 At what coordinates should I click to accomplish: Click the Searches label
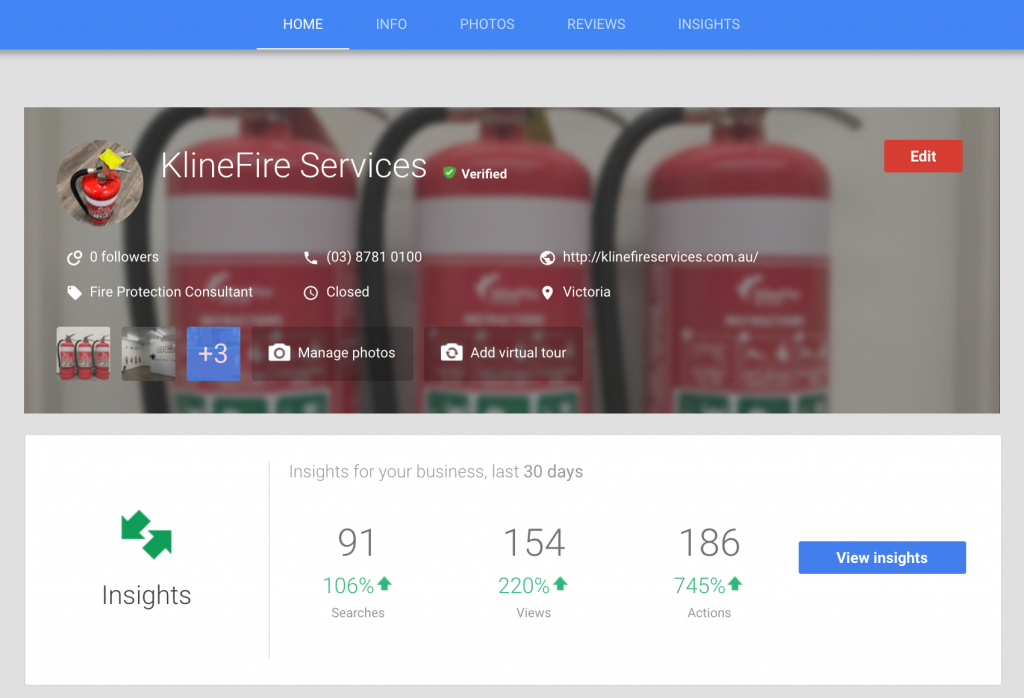[358, 613]
